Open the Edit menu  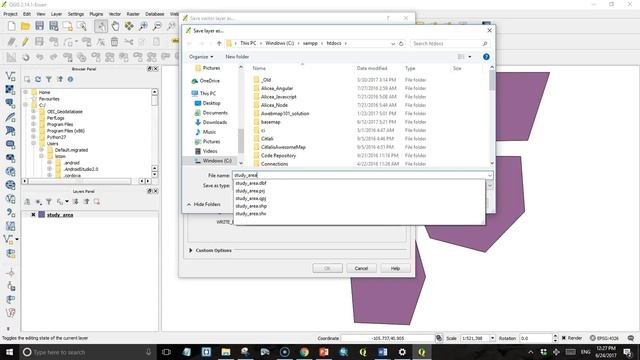point(27,14)
